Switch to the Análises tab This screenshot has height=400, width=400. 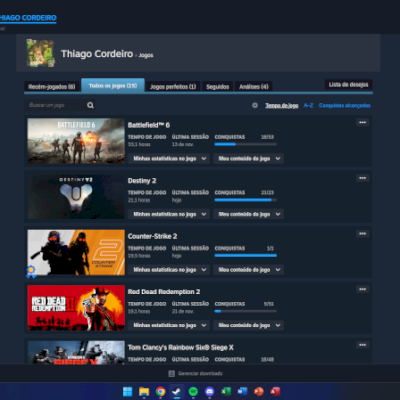pyautogui.click(x=254, y=87)
